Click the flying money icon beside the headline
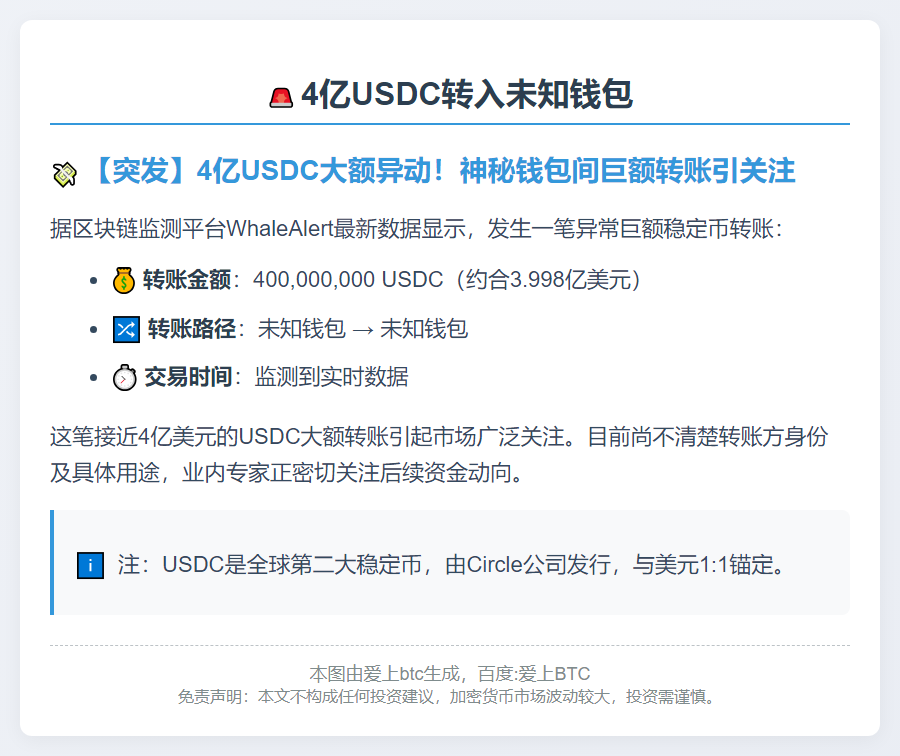This screenshot has height=756, width=900. click(65, 174)
